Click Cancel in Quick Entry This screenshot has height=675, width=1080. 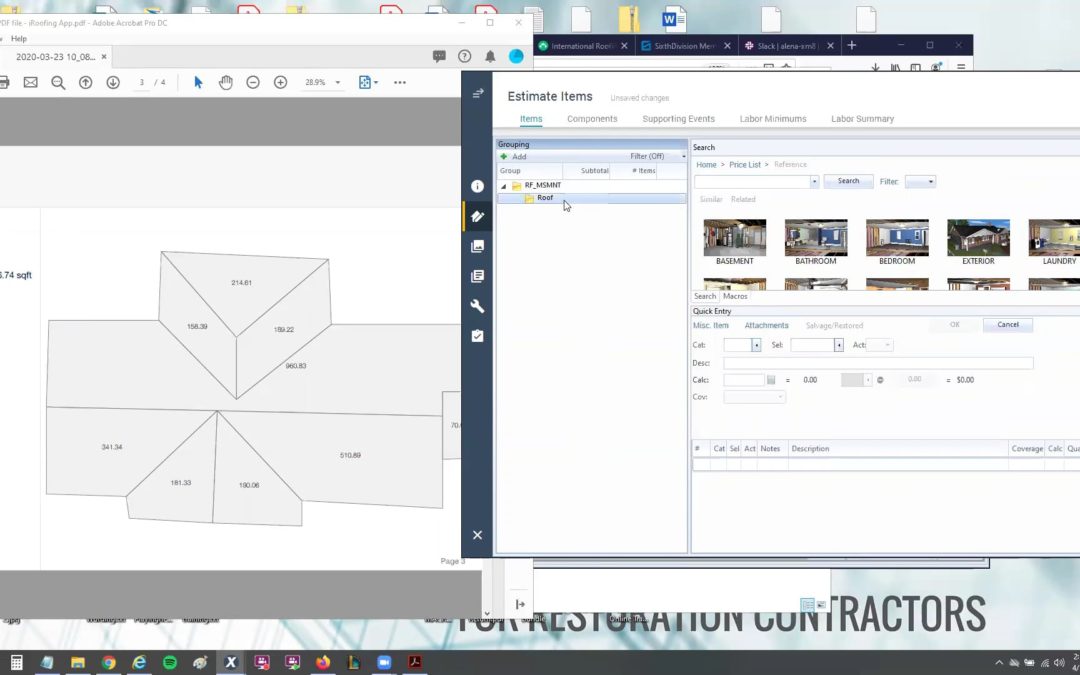click(1007, 324)
